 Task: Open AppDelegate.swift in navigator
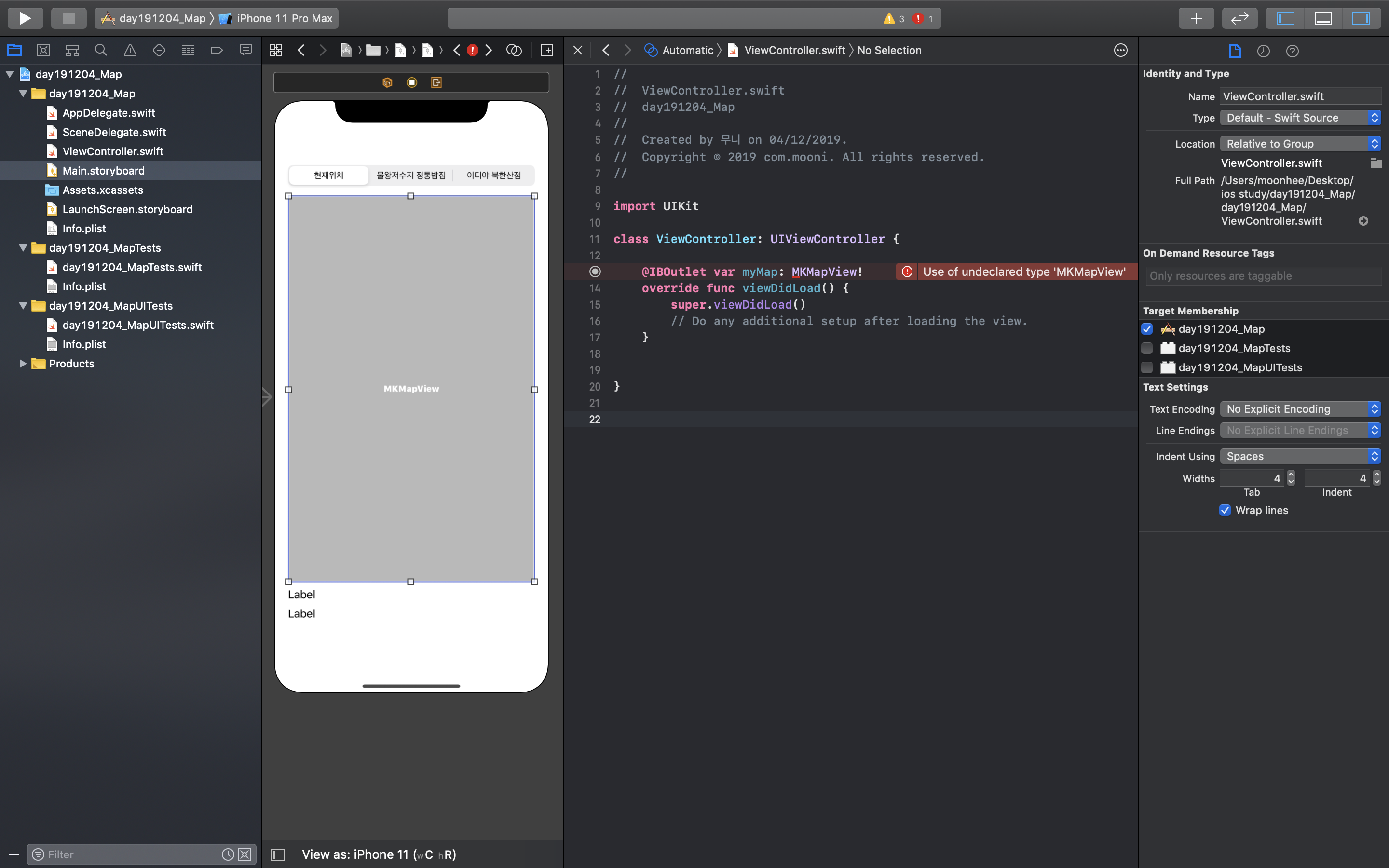click(109, 112)
